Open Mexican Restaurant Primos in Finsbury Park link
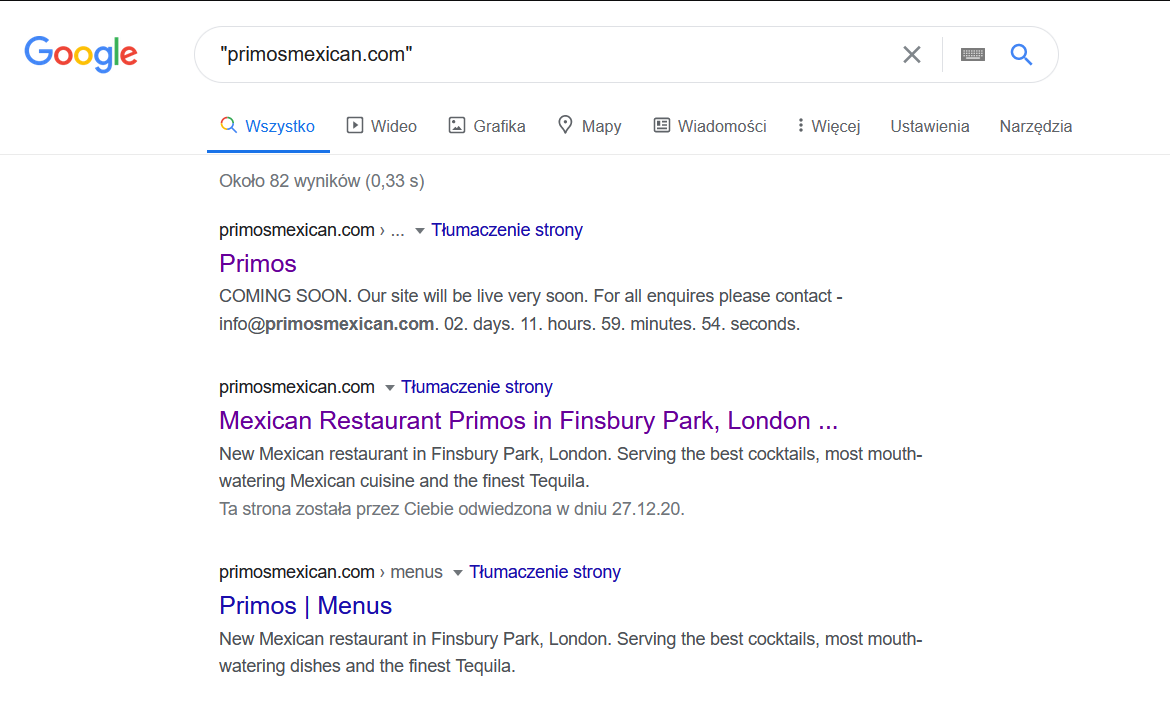The height and width of the screenshot is (710, 1170). tap(528, 421)
